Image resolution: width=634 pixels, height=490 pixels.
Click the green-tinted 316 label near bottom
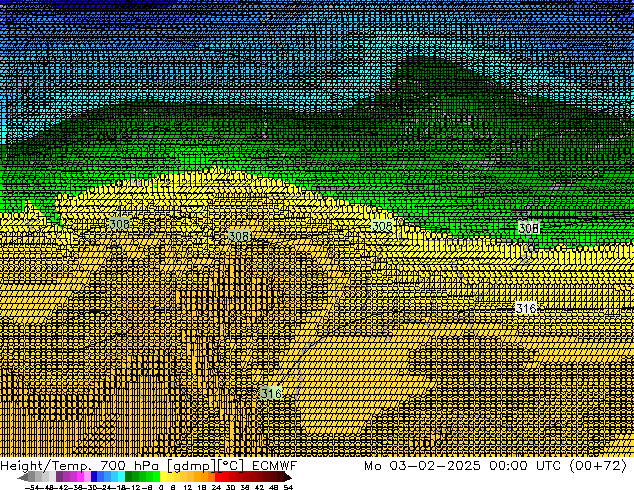click(271, 393)
